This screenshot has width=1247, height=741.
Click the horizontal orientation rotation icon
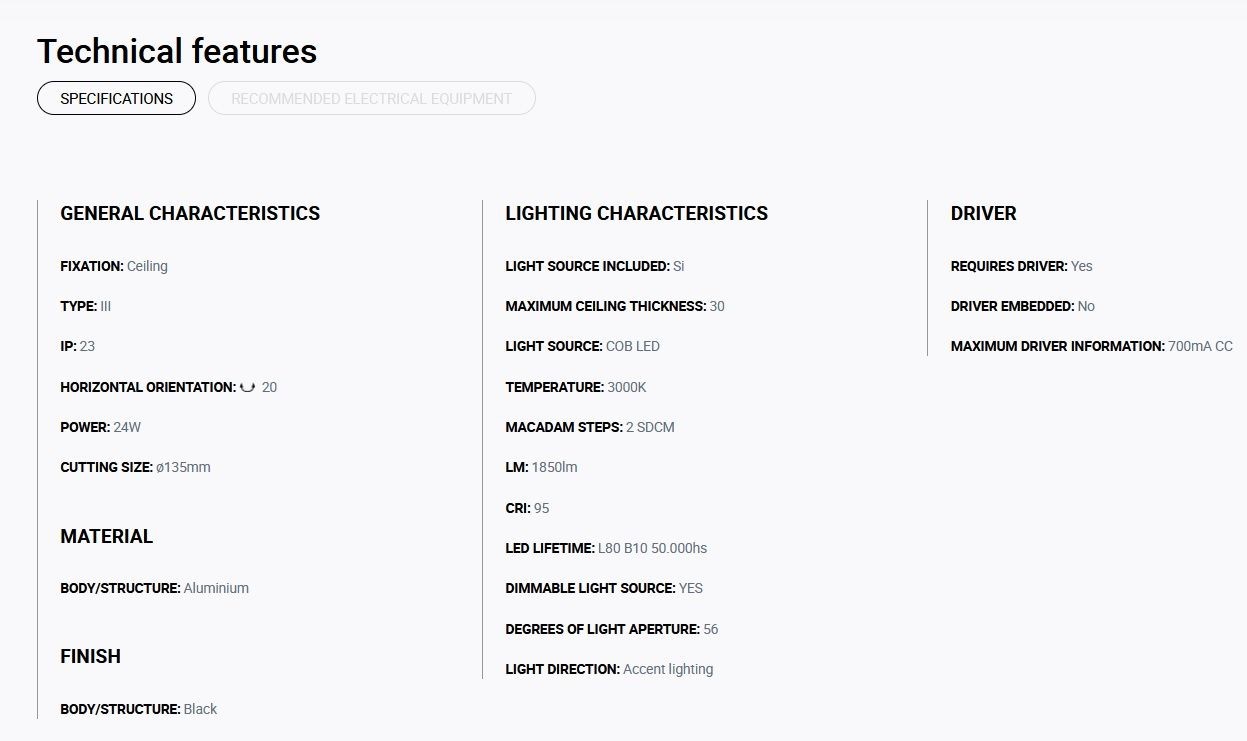(247, 387)
